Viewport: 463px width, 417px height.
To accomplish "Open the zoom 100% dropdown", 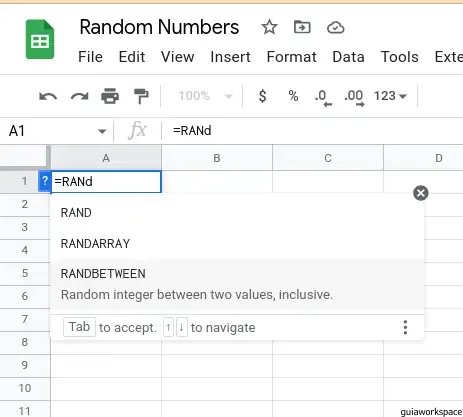I will (x=205, y=96).
